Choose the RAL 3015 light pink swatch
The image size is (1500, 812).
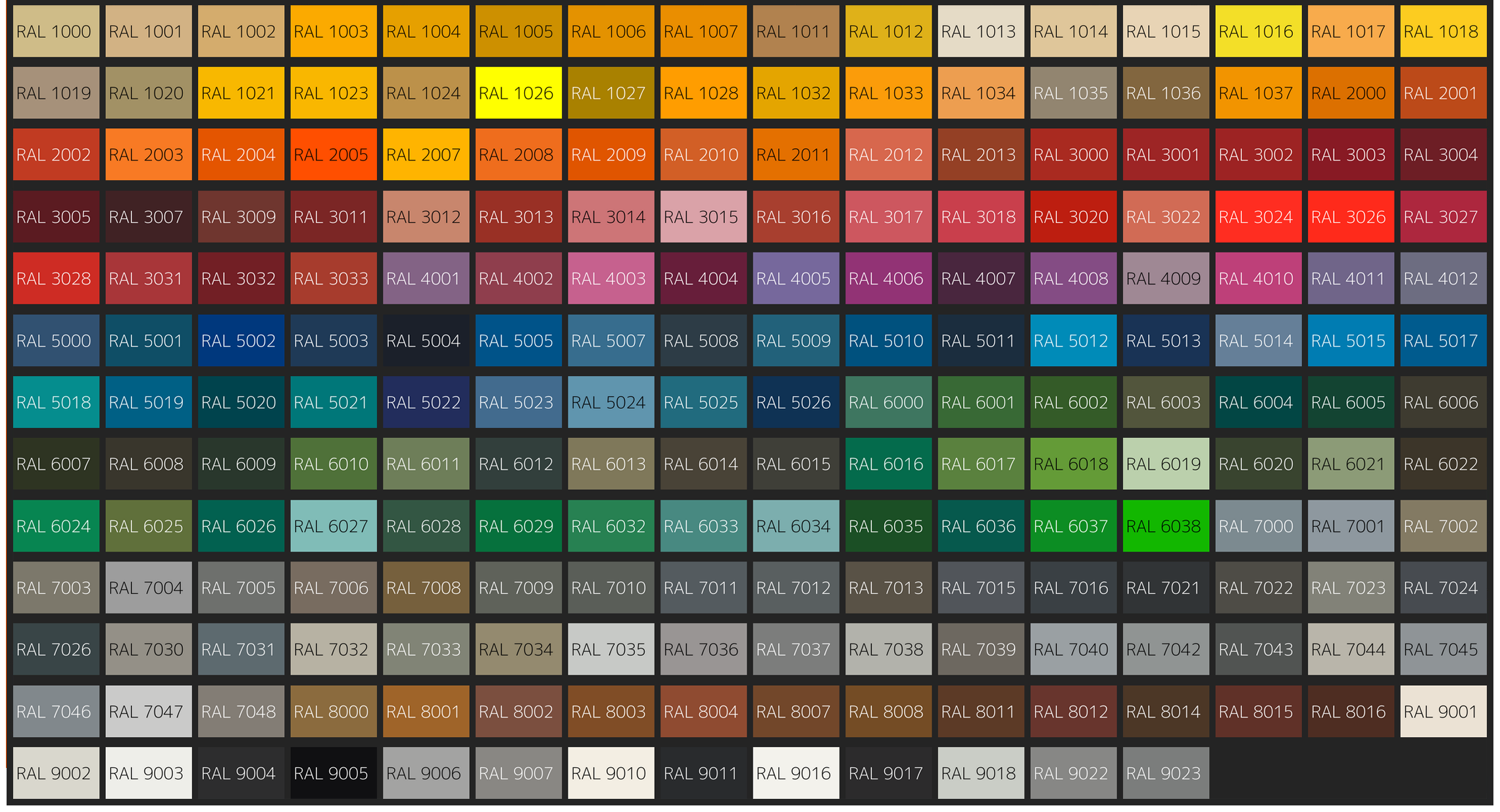pos(703,216)
